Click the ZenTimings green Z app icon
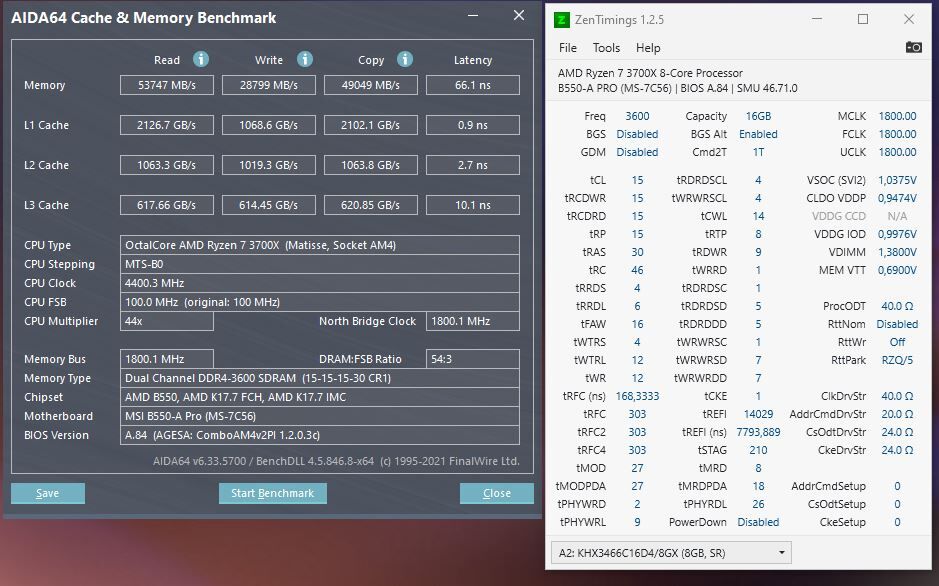This screenshot has height=586, width=939. (561, 20)
